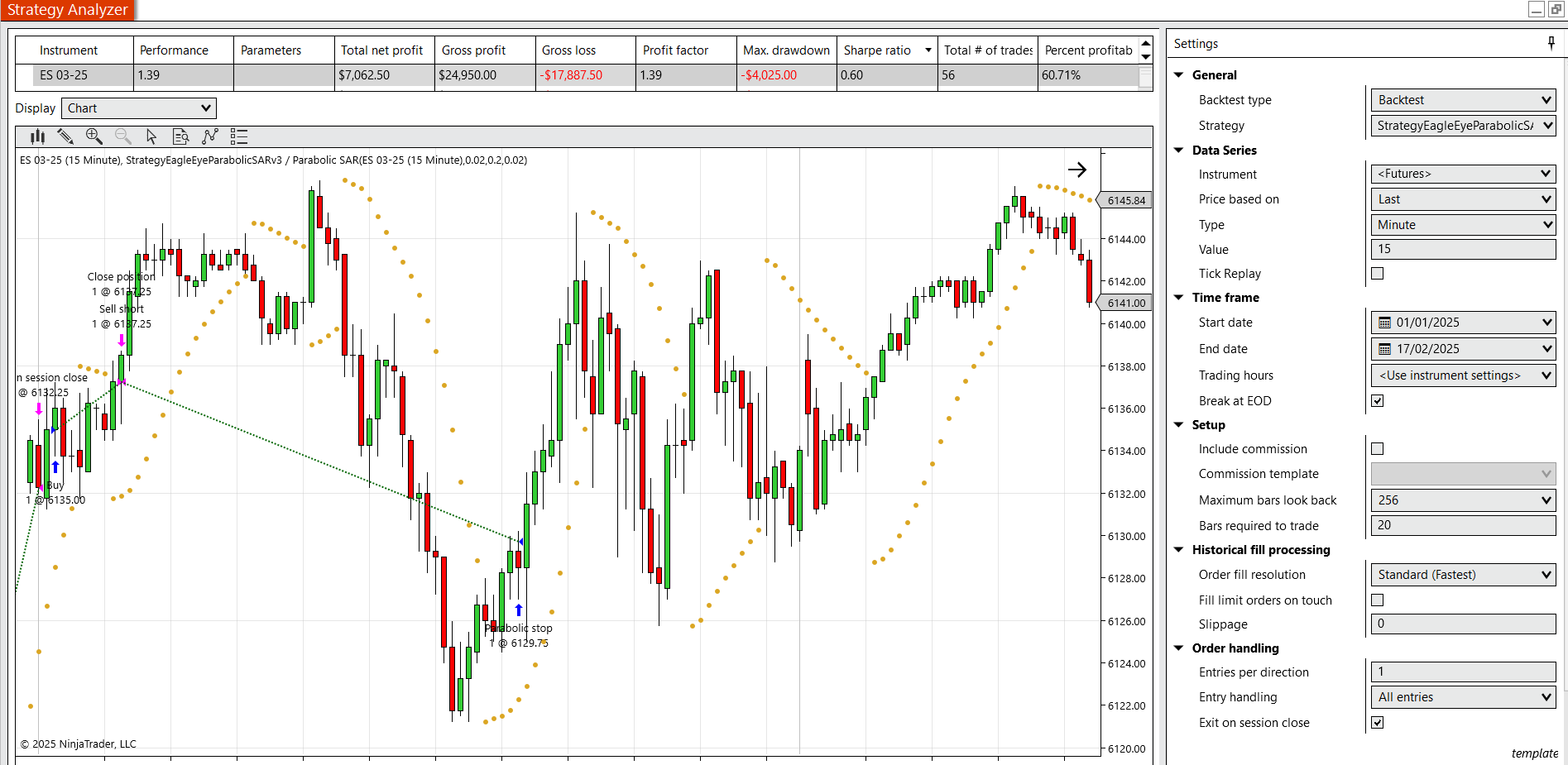Screen dimensions: 1568x765
Task: Click the candlestick bar type icon
Action: point(37,136)
